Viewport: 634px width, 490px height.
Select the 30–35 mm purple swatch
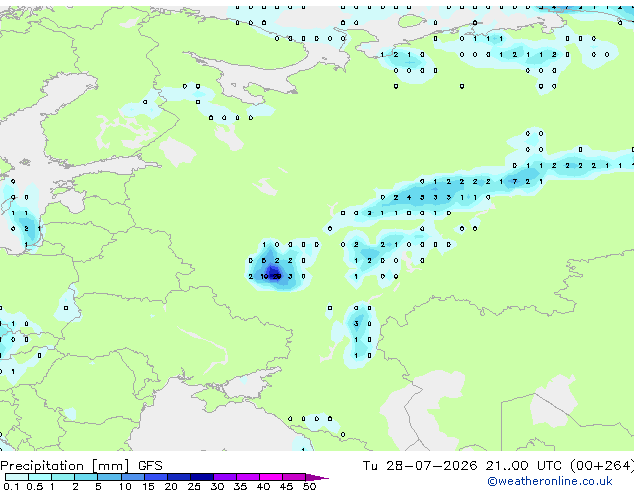click(224, 477)
